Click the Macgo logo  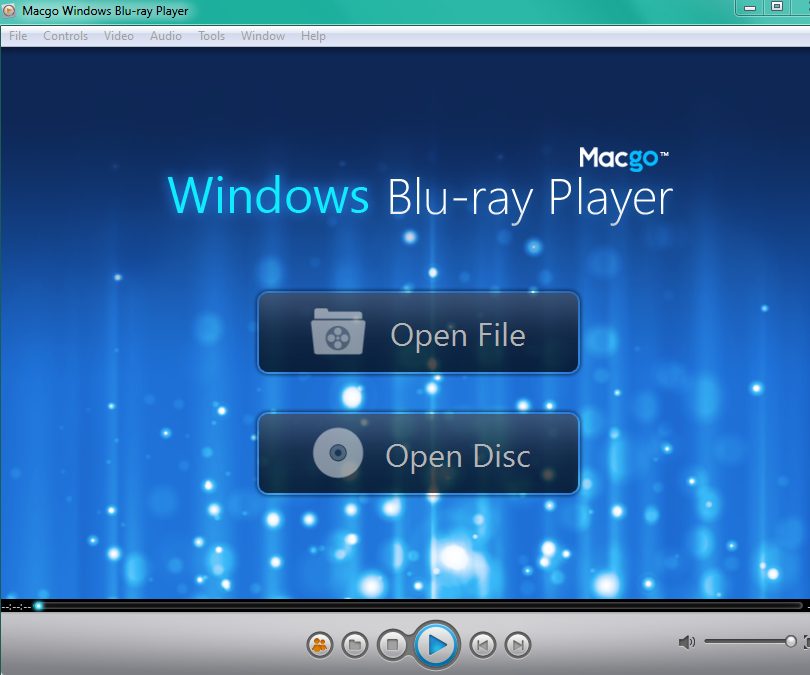point(624,158)
